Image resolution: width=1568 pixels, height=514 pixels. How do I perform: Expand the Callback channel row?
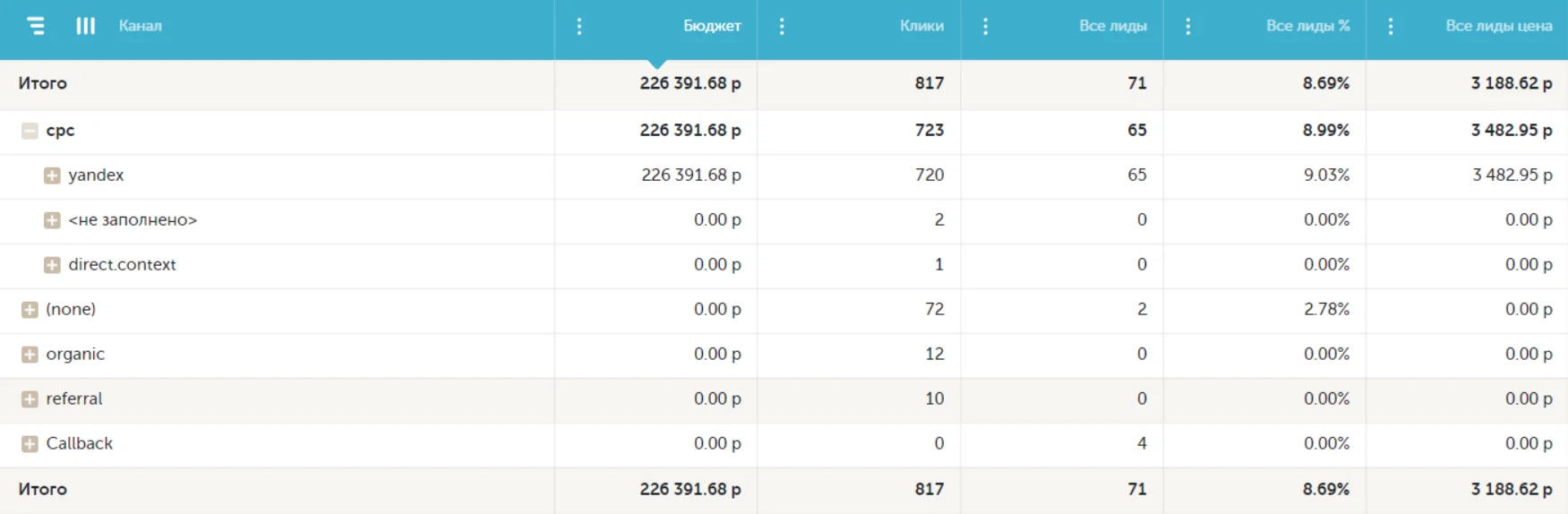30,444
